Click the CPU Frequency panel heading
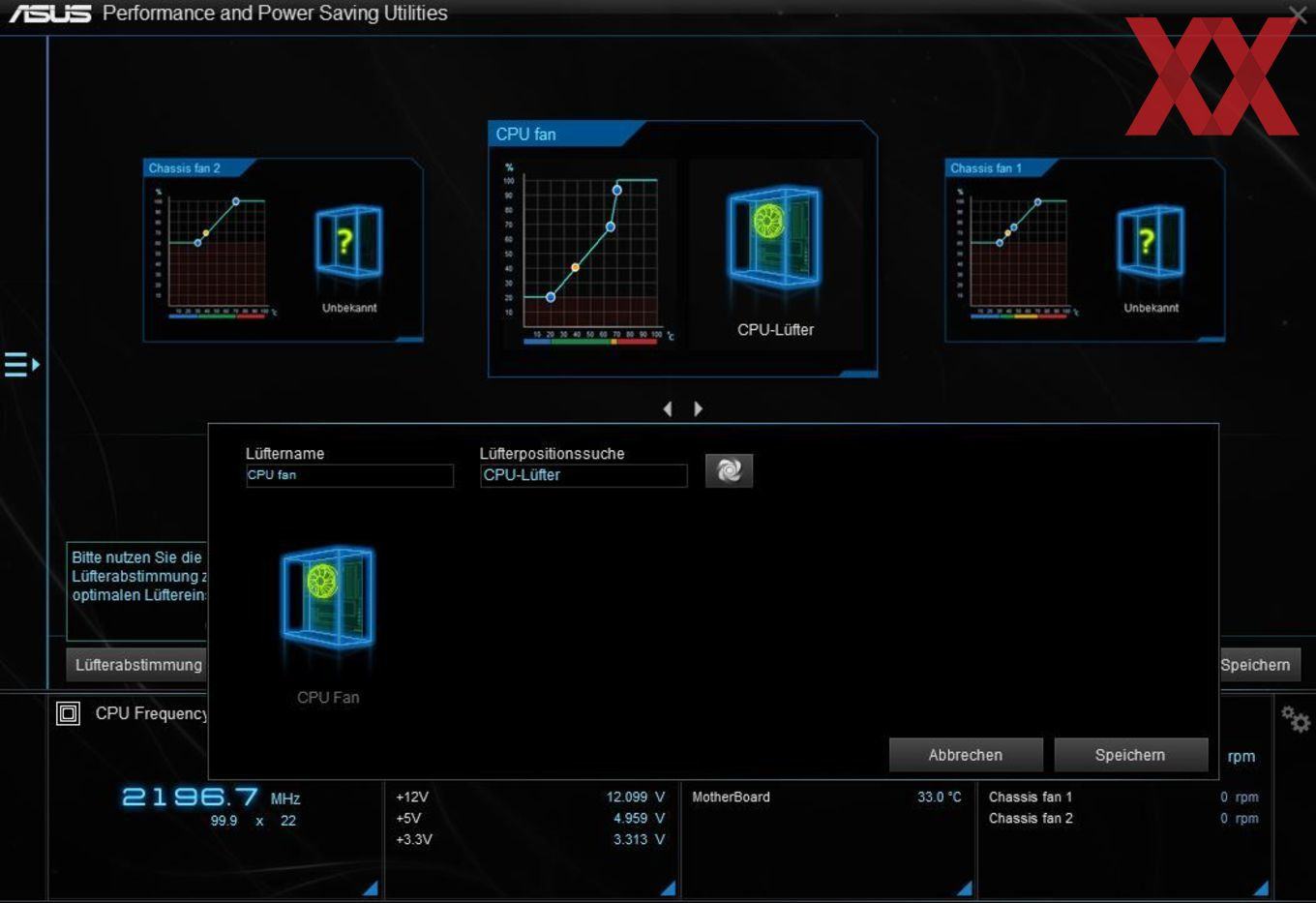 (151, 713)
